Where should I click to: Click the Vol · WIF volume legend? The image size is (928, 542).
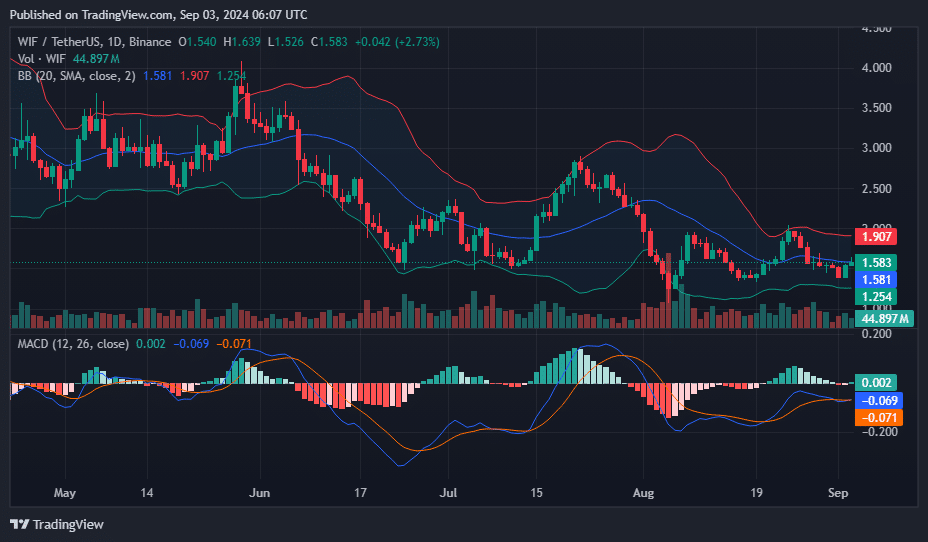pyautogui.click(x=41, y=59)
